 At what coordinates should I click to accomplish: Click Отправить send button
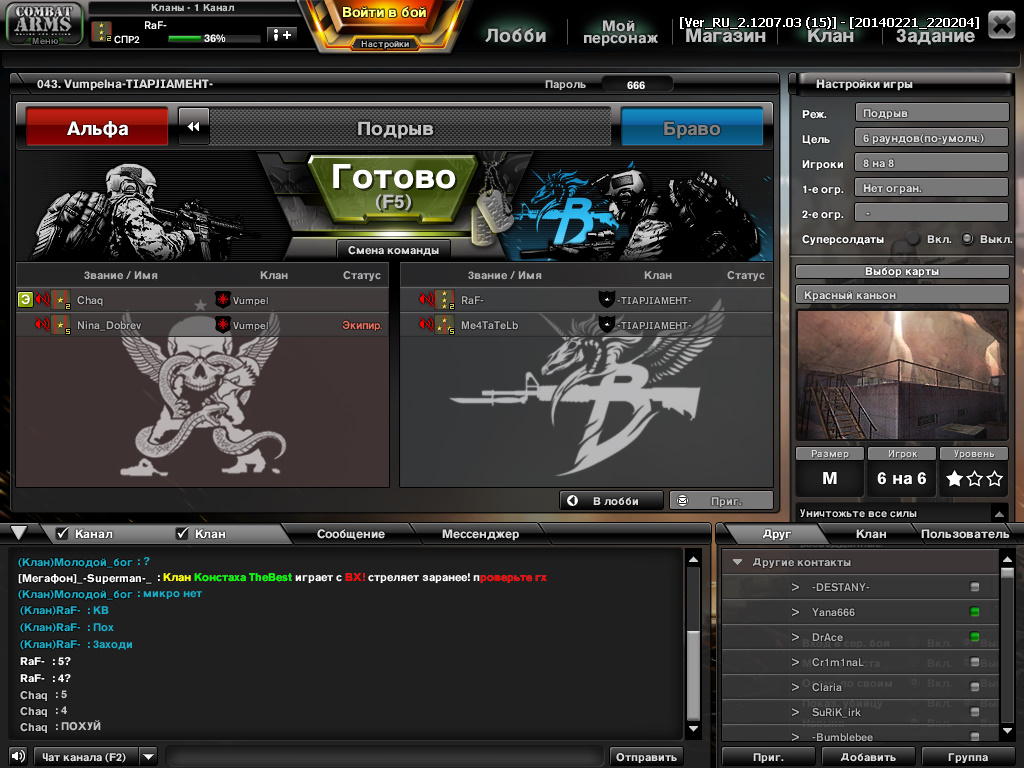tap(646, 757)
